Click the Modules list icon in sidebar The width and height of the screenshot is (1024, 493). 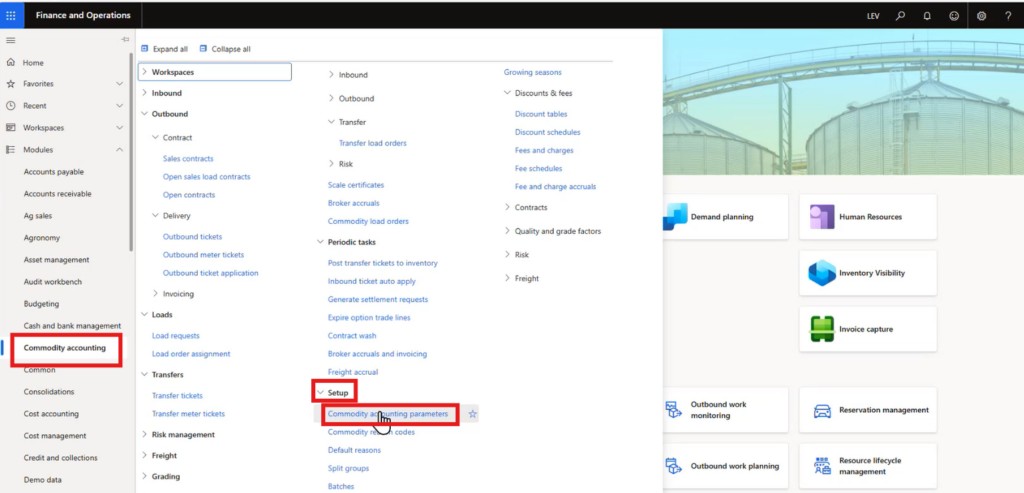coord(10,150)
